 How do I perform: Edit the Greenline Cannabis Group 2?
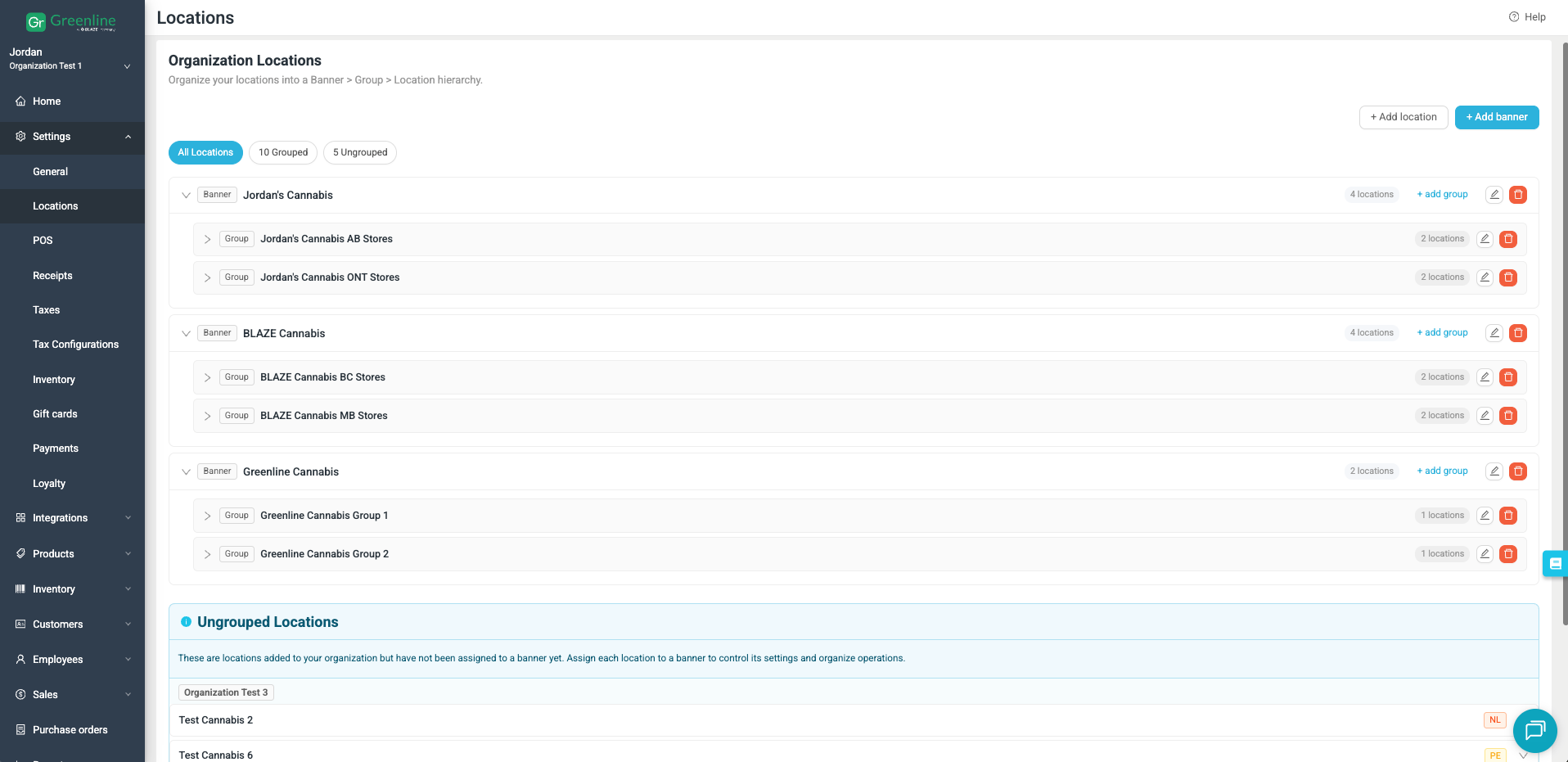coord(1485,554)
